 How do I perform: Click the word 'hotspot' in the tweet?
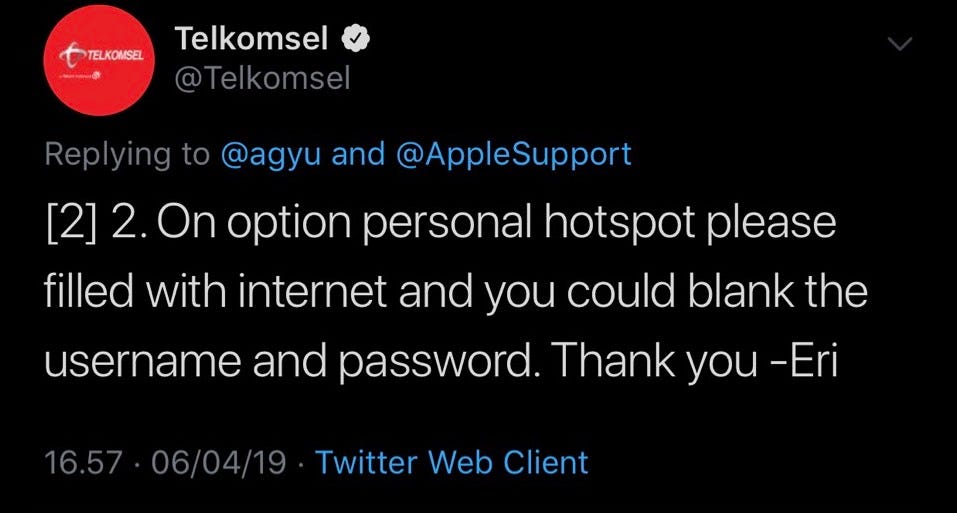point(619,222)
